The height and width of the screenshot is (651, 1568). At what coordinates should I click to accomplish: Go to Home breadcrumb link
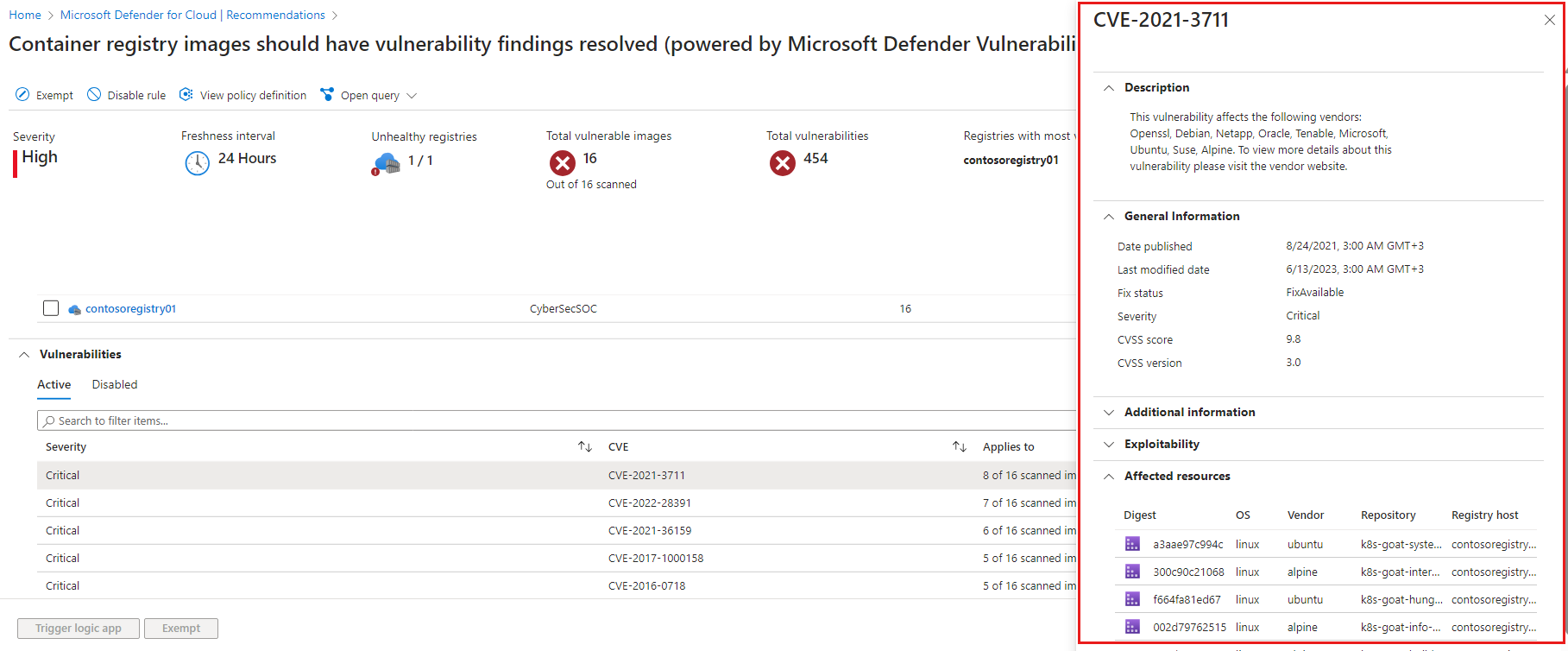tap(25, 15)
